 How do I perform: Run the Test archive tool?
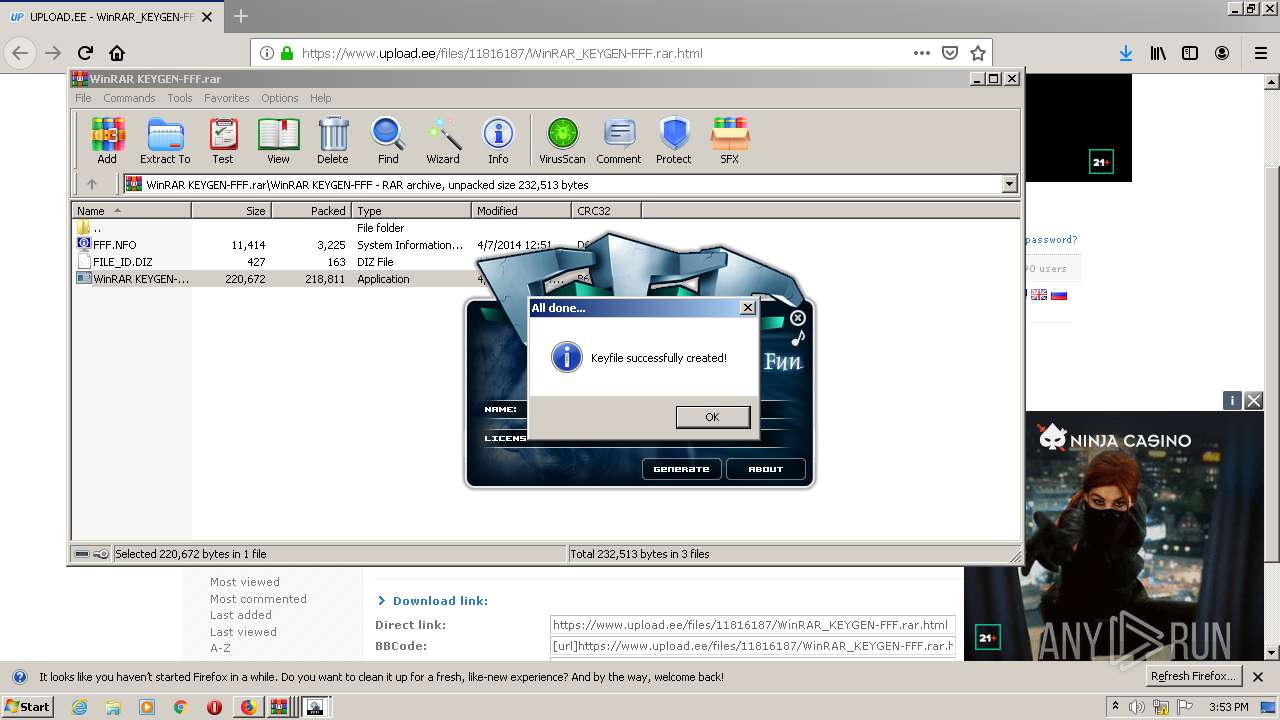click(223, 140)
